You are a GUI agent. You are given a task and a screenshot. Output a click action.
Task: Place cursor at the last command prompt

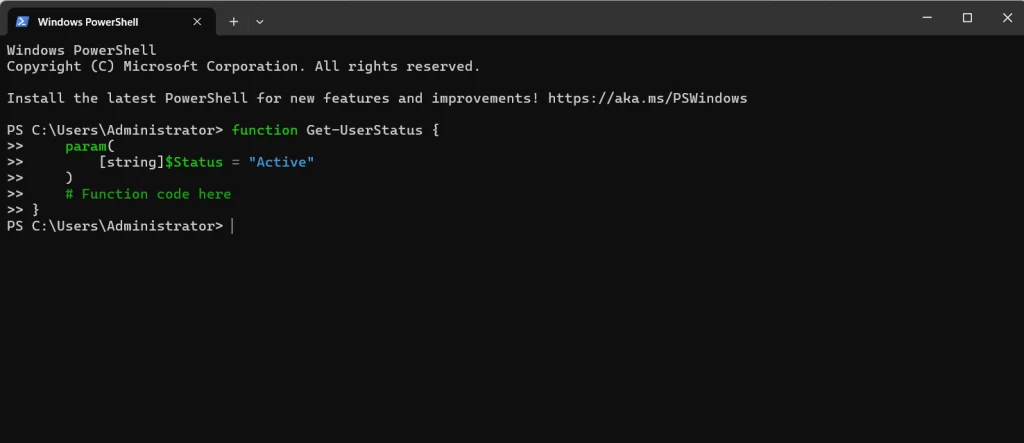pos(232,226)
